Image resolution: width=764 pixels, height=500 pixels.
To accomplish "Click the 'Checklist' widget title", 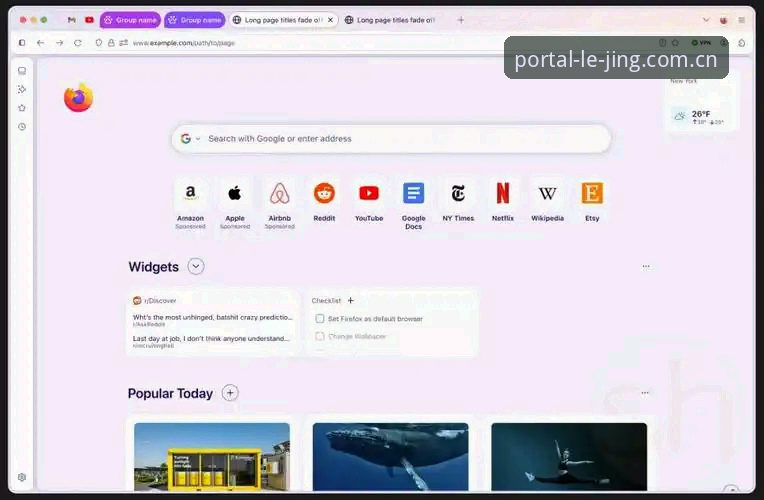I will point(326,301).
